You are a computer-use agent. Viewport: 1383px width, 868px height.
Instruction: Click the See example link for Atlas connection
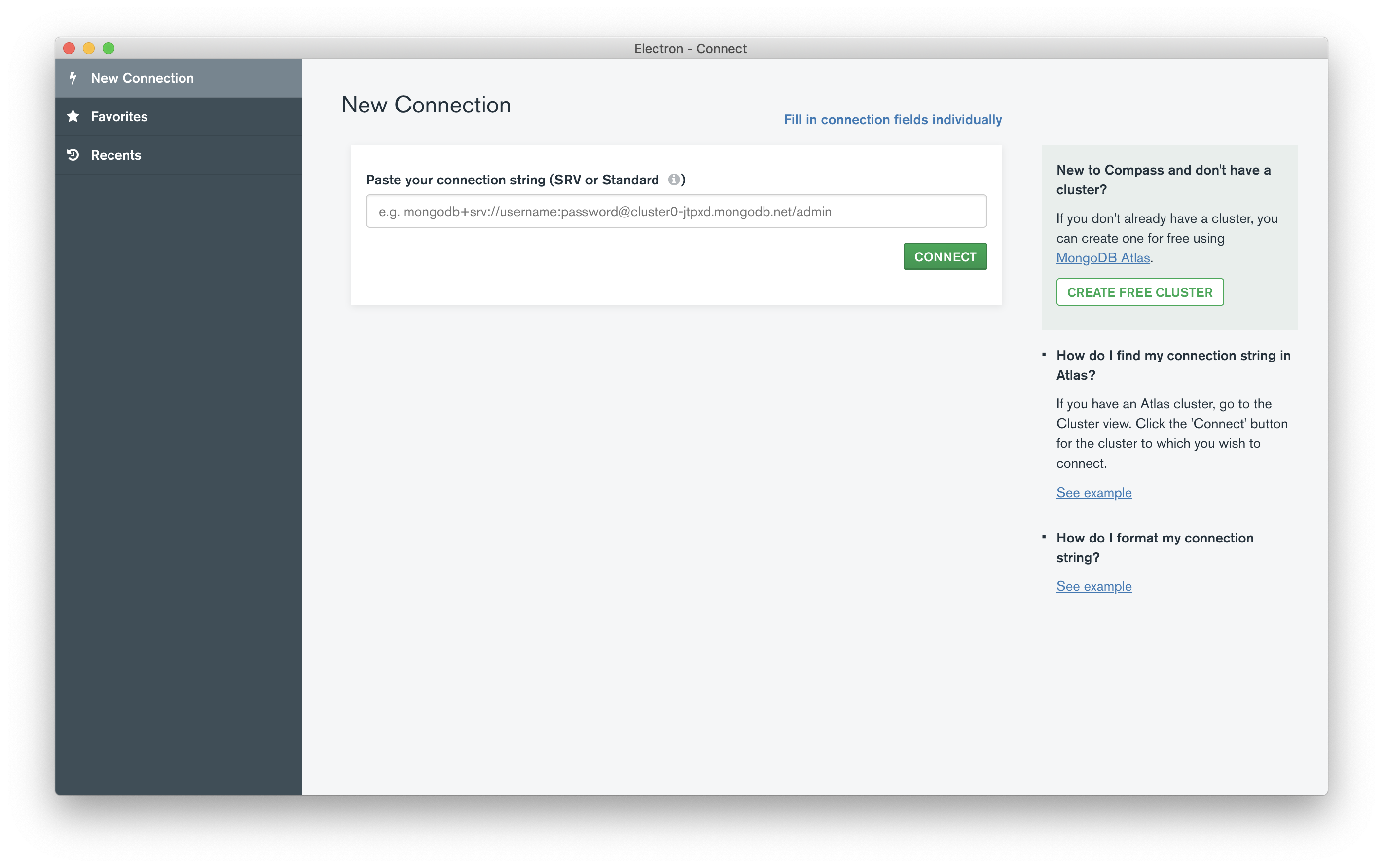tap(1093, 491)
